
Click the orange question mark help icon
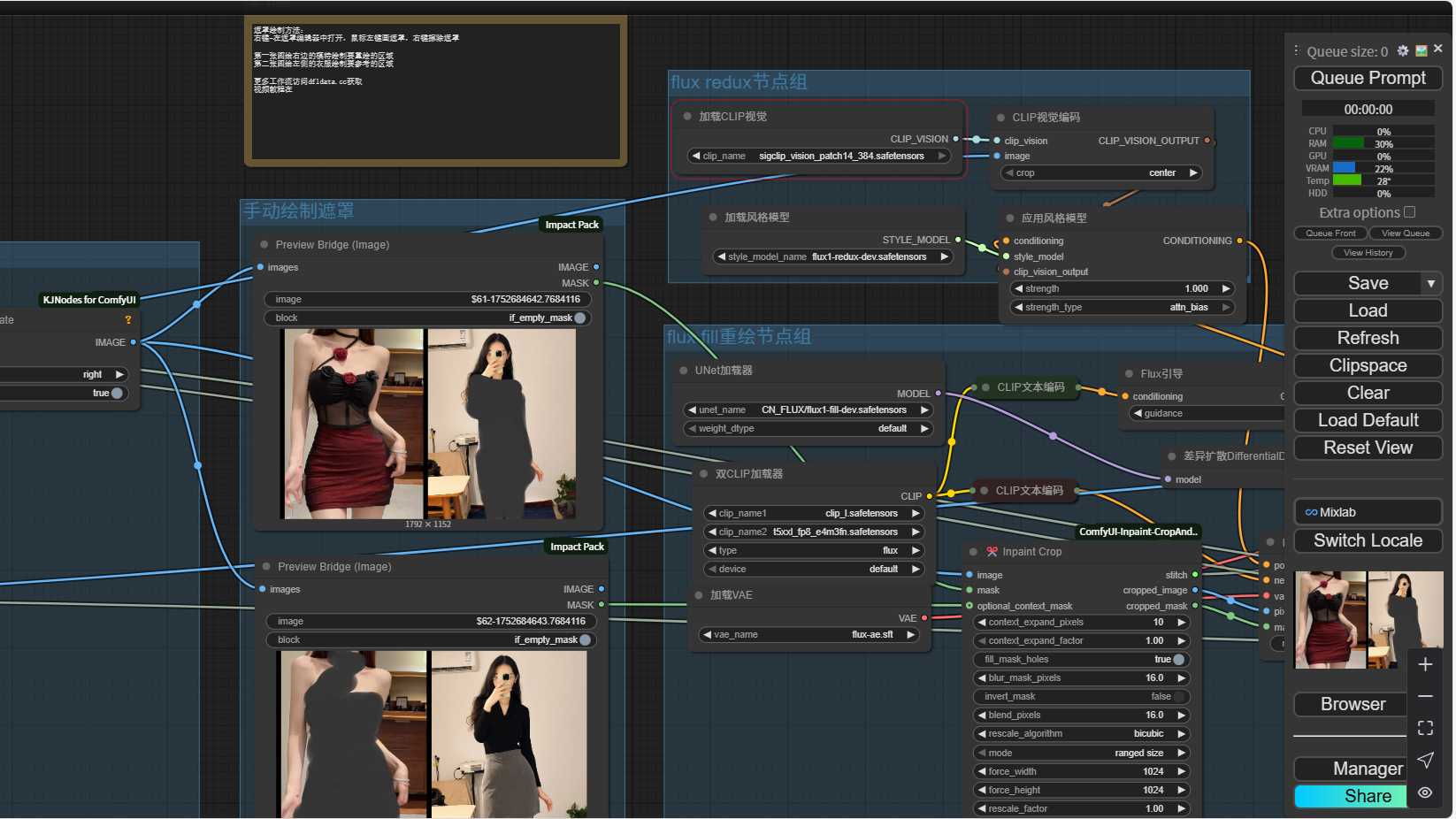[128, 319]
